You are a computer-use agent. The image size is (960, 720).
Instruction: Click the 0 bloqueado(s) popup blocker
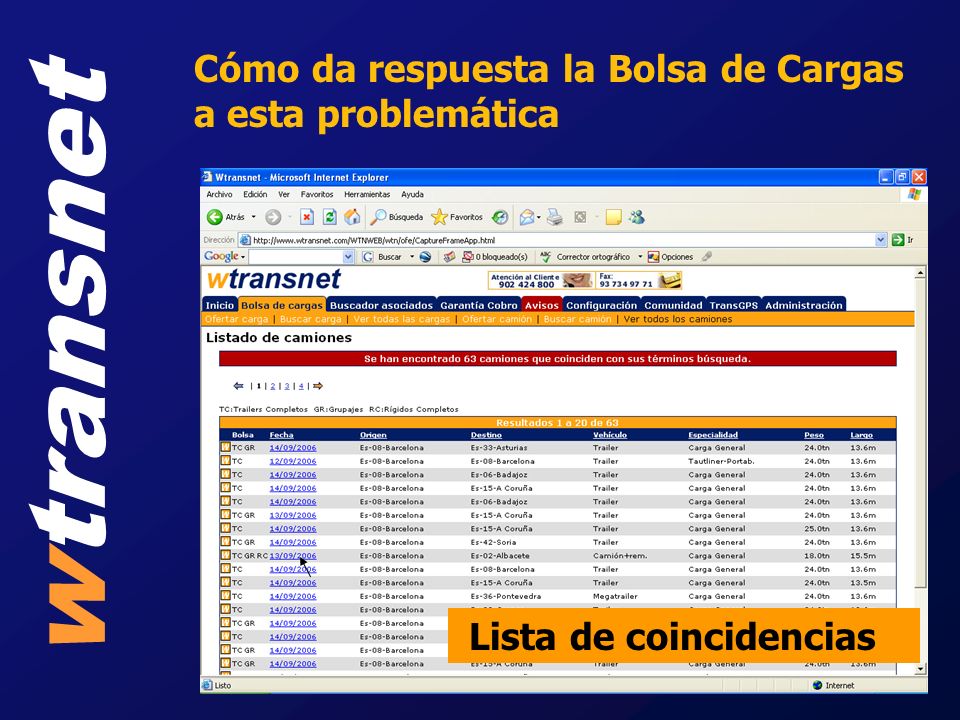[495, 257]
